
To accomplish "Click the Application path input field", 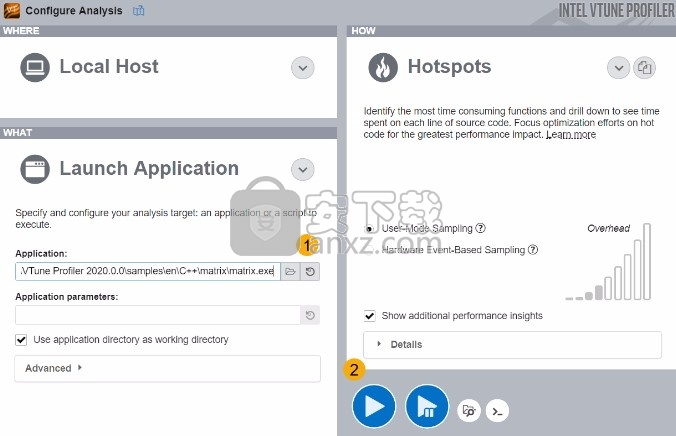I will [x=148, y=272].
